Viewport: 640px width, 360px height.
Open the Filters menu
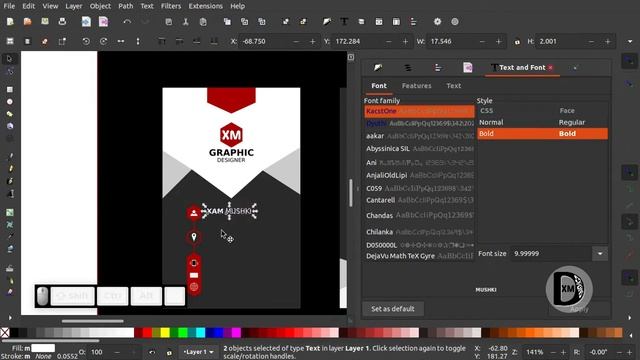(171, 6)
